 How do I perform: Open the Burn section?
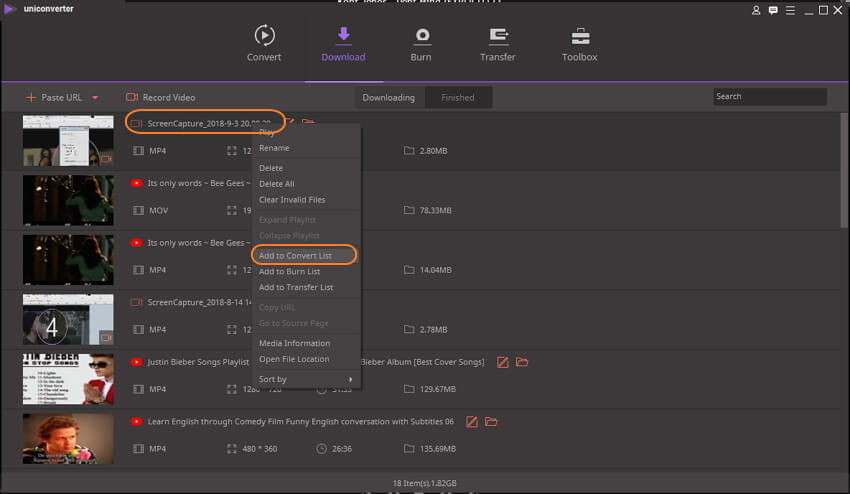(x=421, y=43)
